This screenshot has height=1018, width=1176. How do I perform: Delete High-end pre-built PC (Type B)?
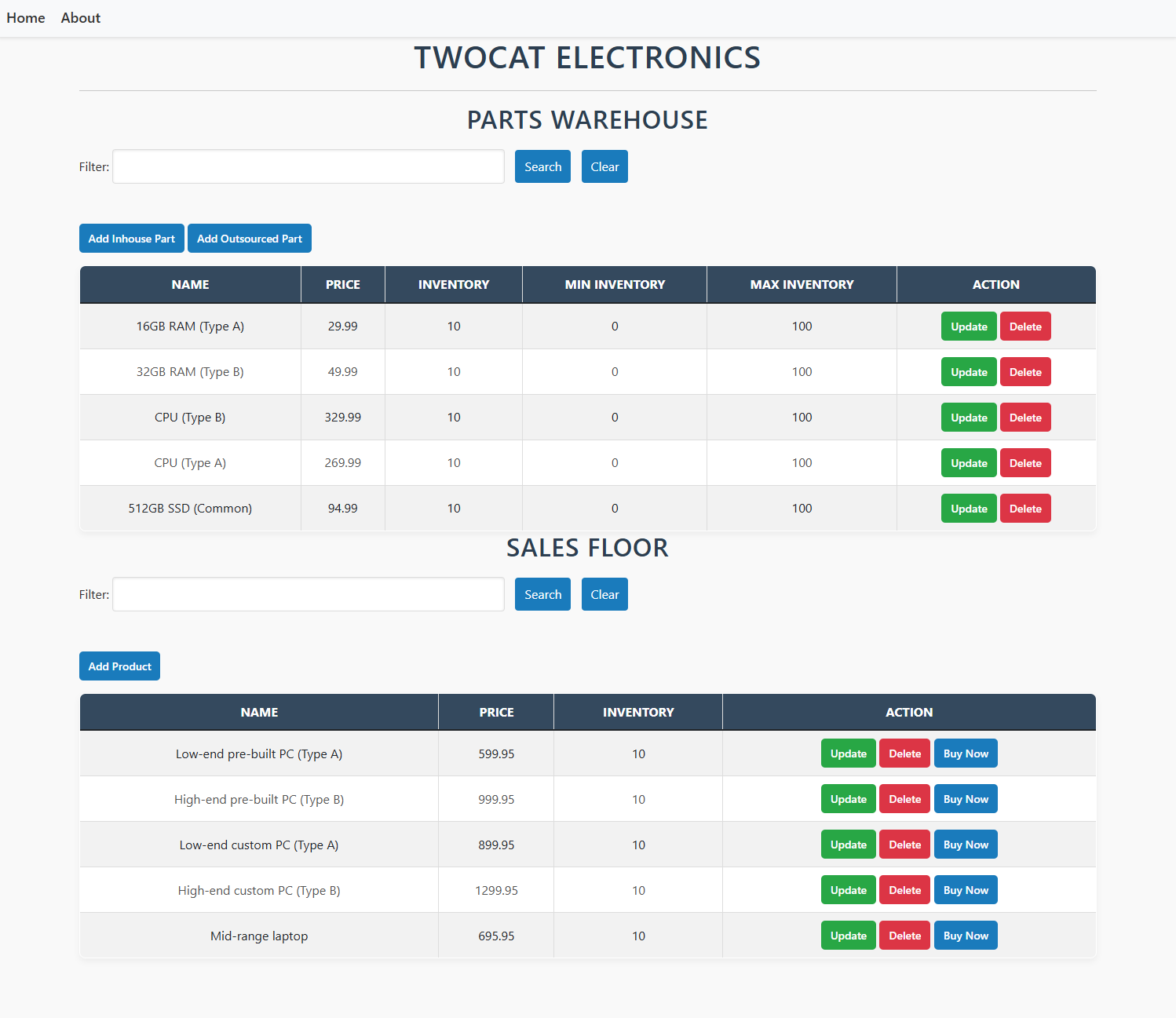point(905,799)
